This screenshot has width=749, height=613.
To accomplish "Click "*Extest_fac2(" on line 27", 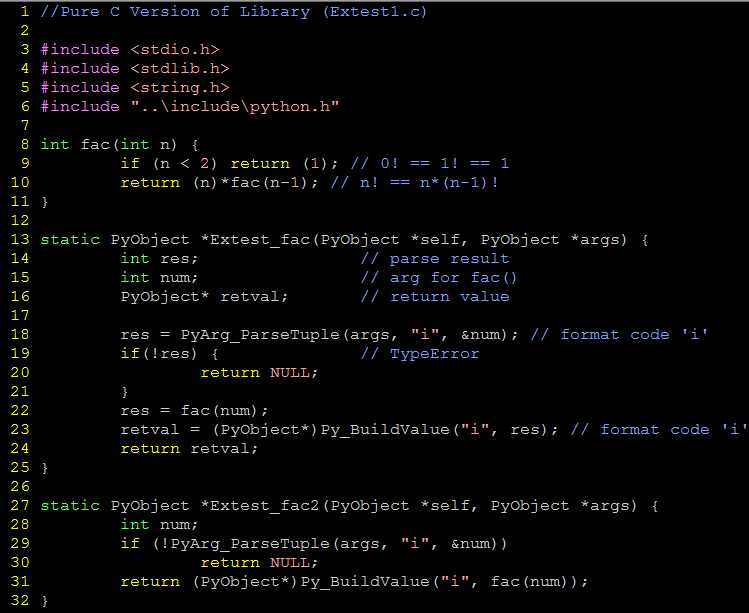I will pyautogui.click(x=265, y=506).
